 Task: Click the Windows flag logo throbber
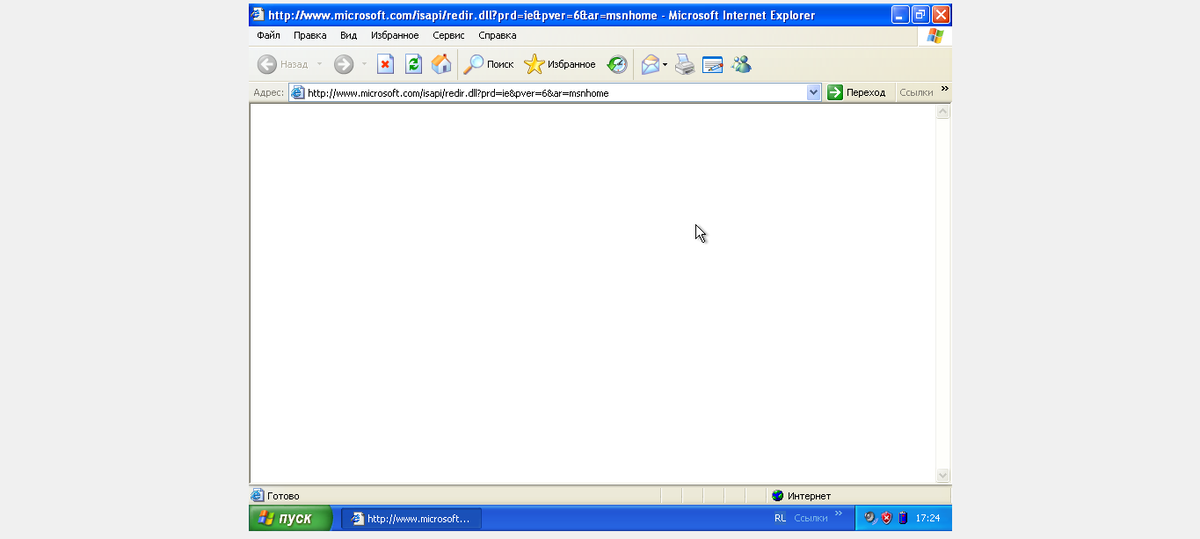(x=935, y=35)
